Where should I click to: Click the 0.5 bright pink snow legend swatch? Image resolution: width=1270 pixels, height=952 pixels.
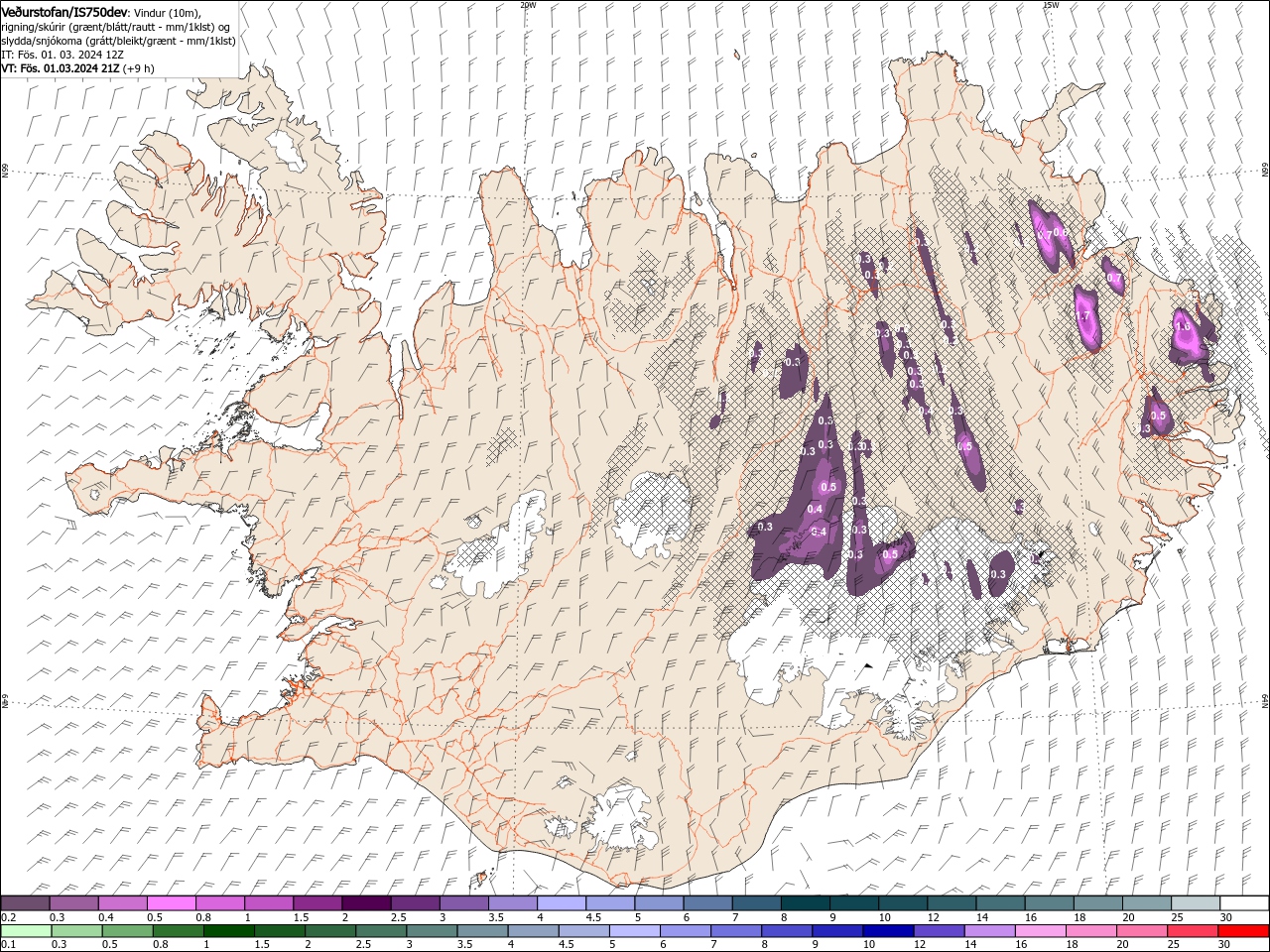[x=171, y=903]
